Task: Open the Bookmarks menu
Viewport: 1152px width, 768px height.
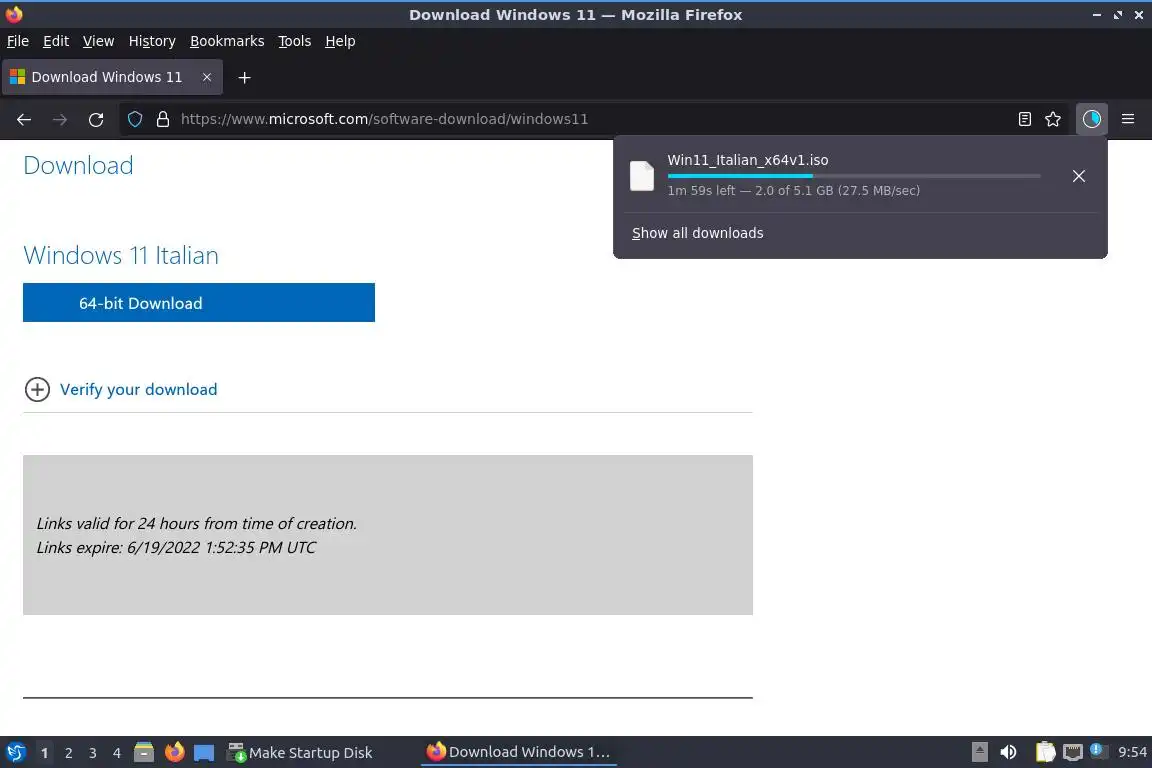Action: tap(227, 41)
